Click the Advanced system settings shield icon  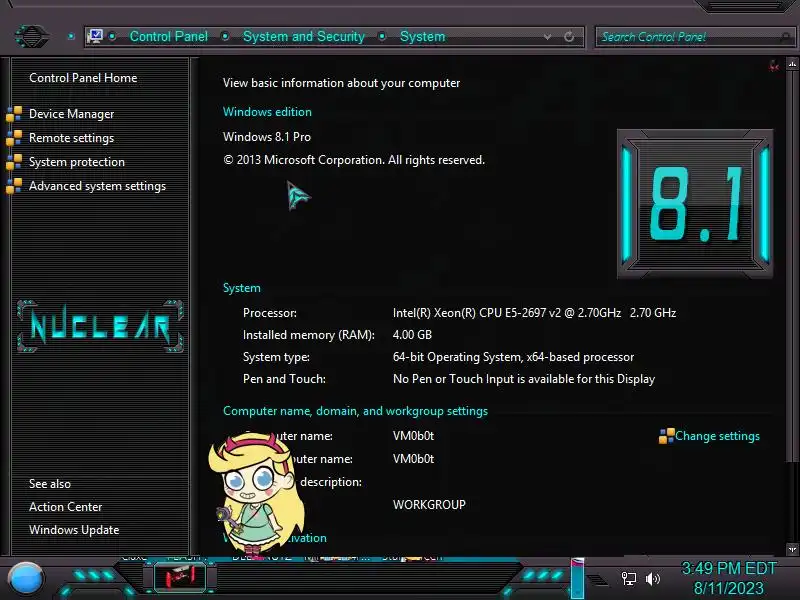tap(14, 186)
